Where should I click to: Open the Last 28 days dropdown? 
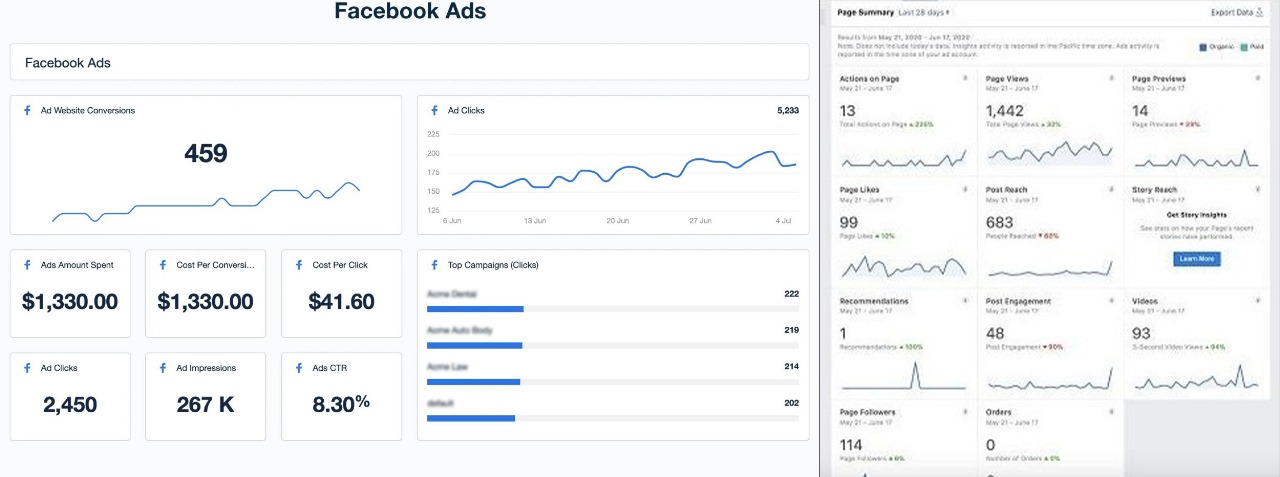point(923,13)
